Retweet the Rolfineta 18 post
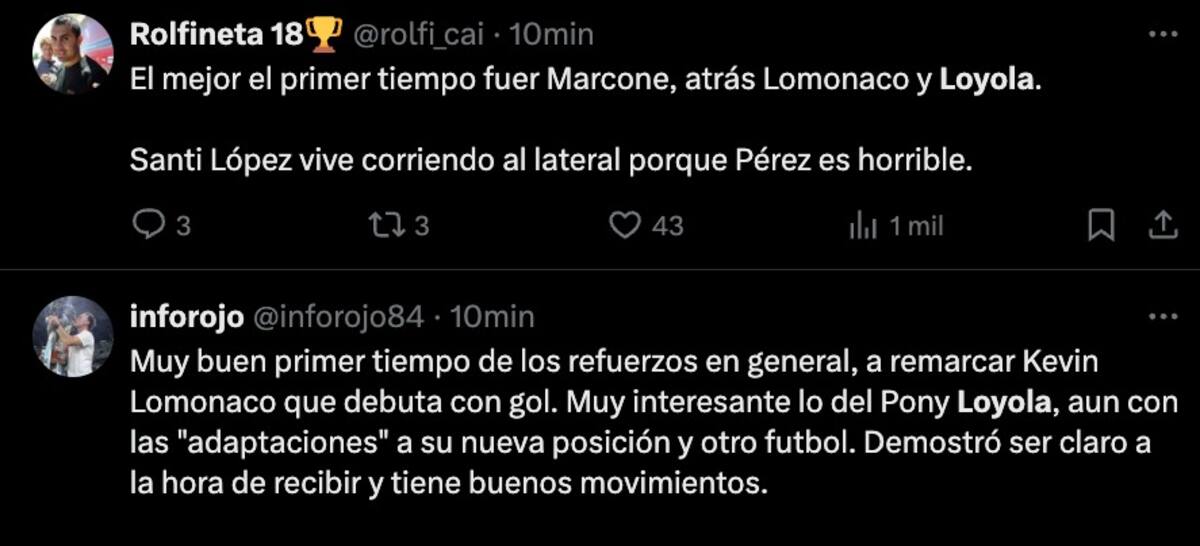The height and width of the screenshot is (546, 1200). (385, 227)
